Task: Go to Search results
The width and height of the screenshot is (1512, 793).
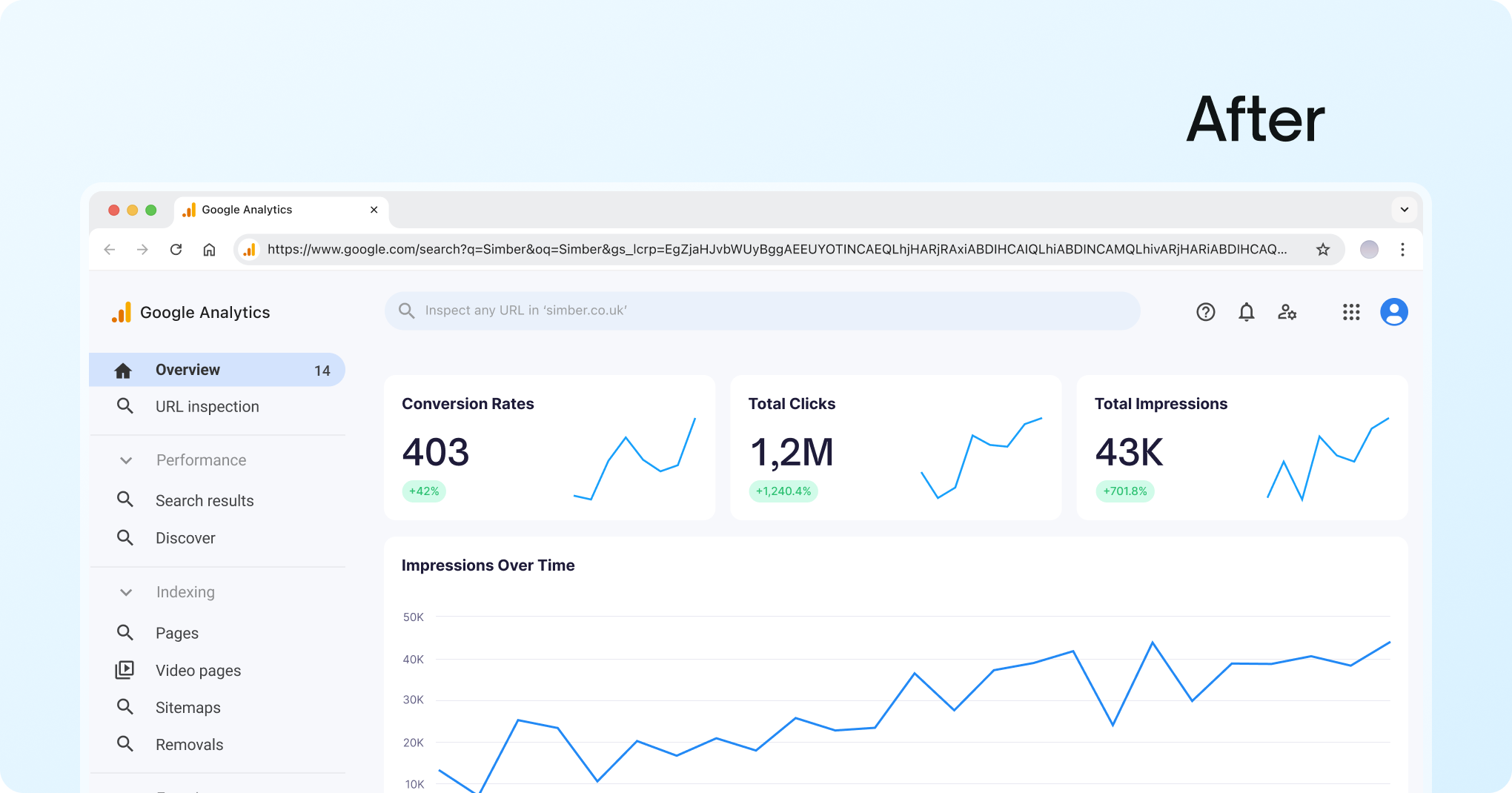Action: coord(205,501)
